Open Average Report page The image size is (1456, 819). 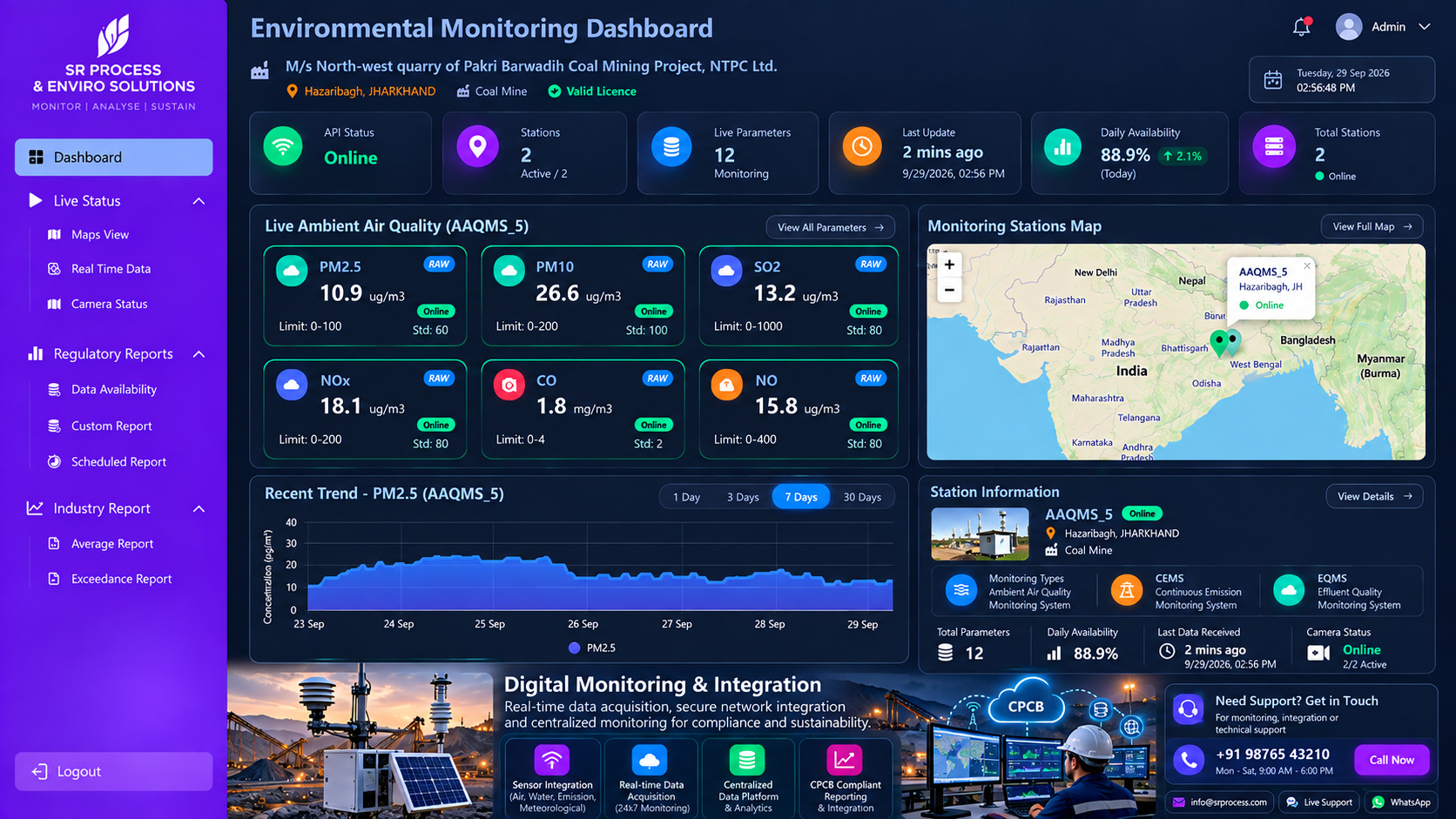(111, 543)
